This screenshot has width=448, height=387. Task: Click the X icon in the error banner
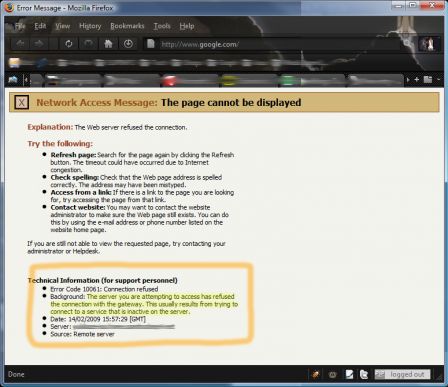[x=22, y=102]
